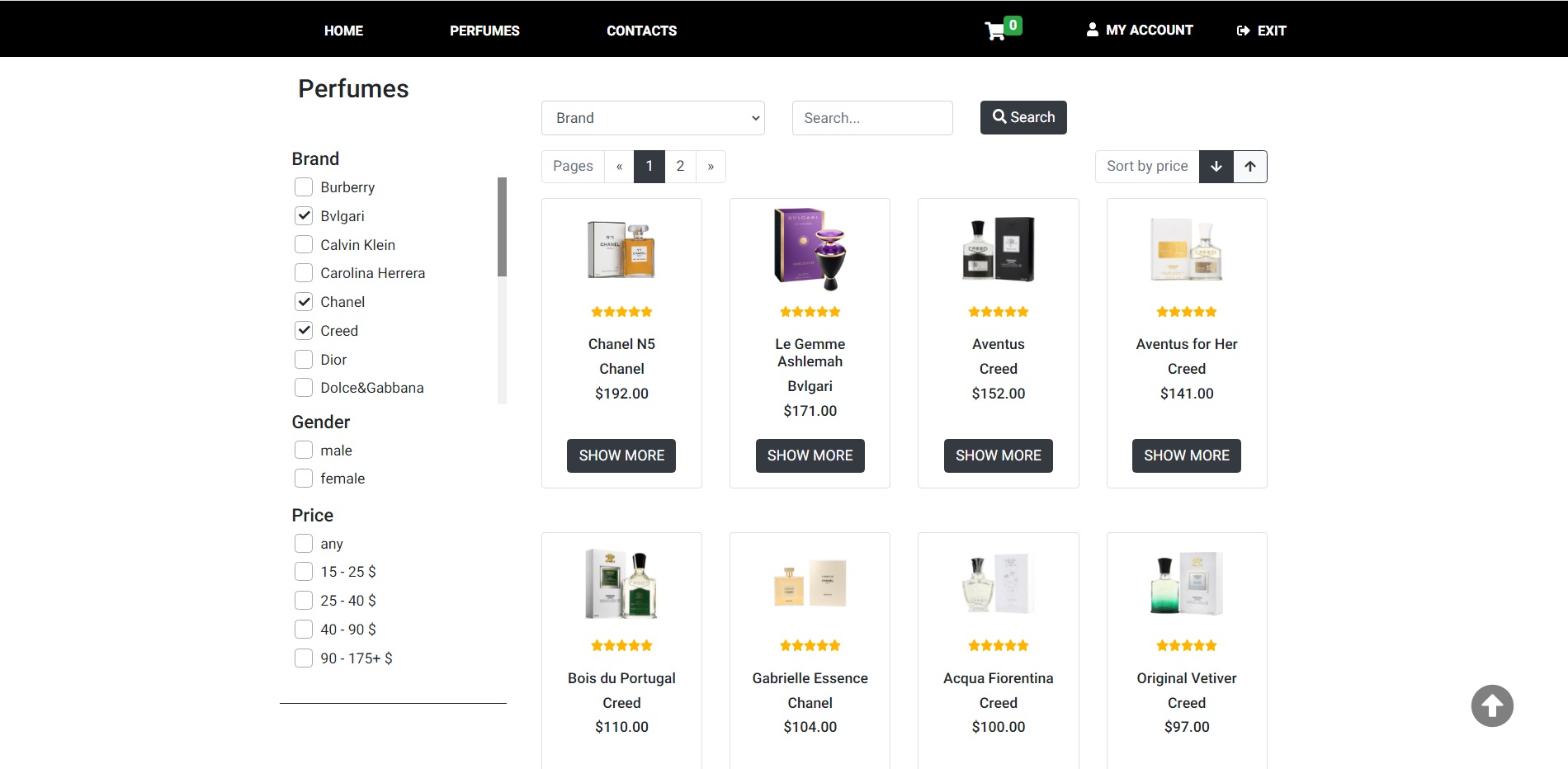Check the 25 - 40 $ price filter
The image size is (1568, 769).
[x=304, y=601]
